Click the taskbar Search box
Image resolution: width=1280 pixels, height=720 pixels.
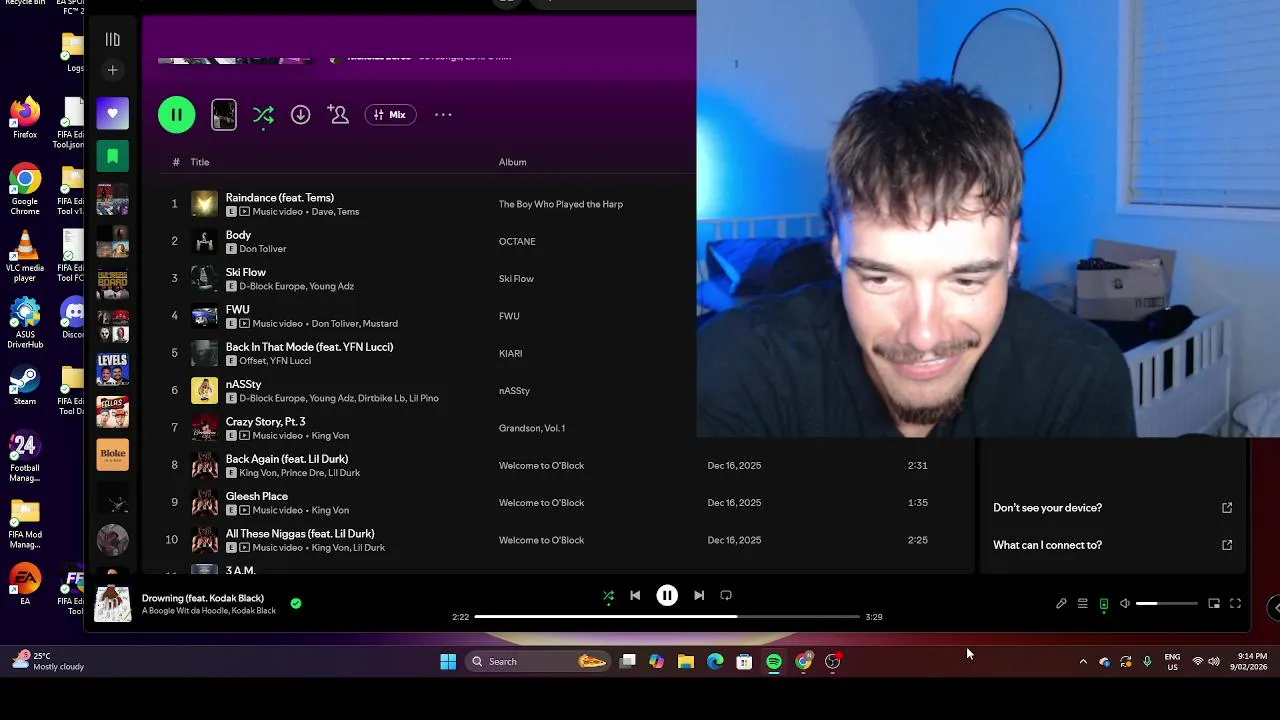point(540,661)
